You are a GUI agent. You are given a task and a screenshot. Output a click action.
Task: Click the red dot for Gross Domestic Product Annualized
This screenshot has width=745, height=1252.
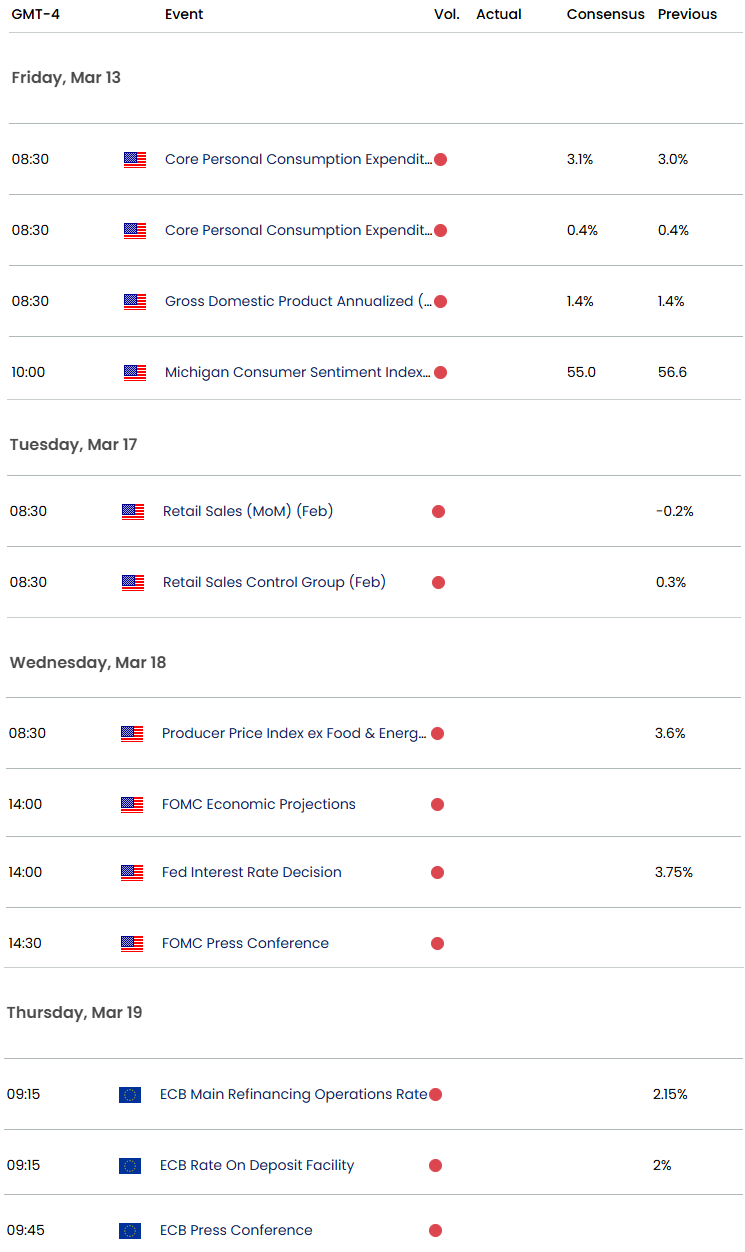point(440,301)
